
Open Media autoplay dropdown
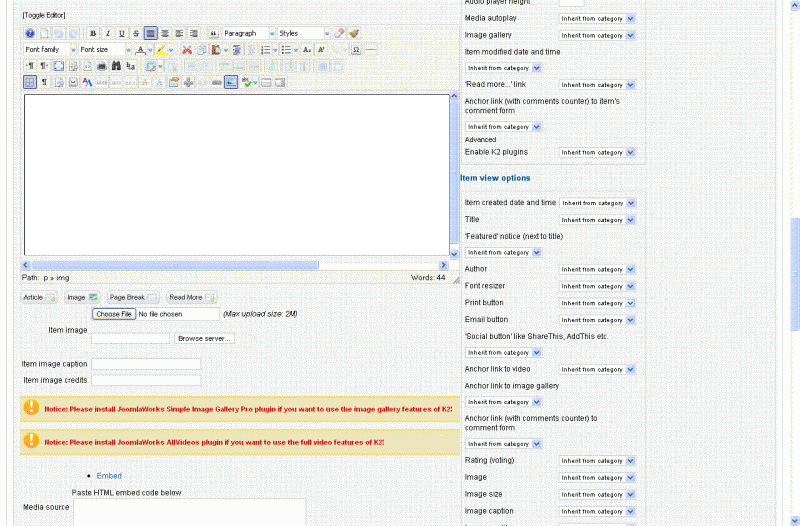coord(597,19)
